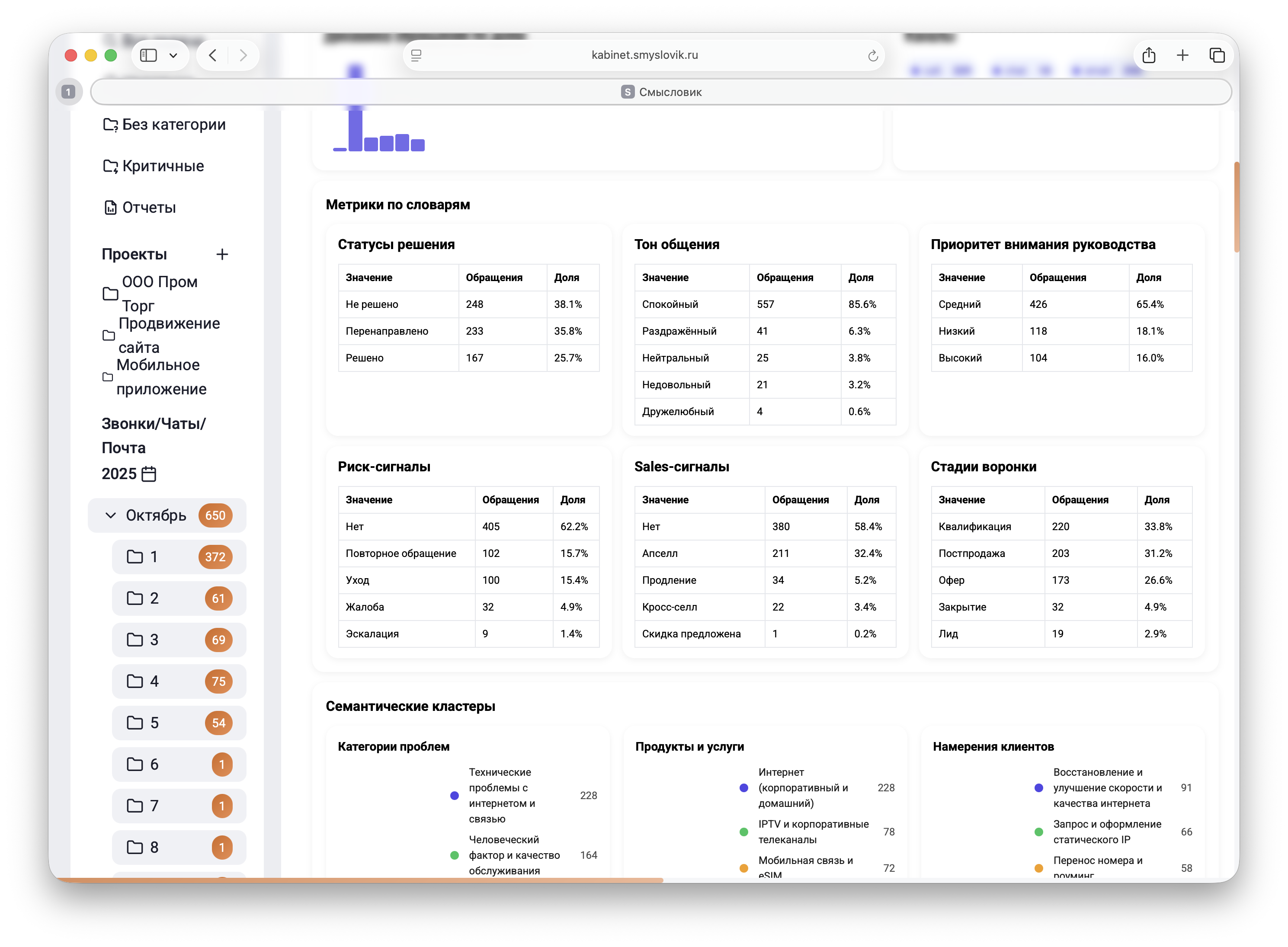Open new tab with plus icon
The image size is (1288, 947).
1182,55
